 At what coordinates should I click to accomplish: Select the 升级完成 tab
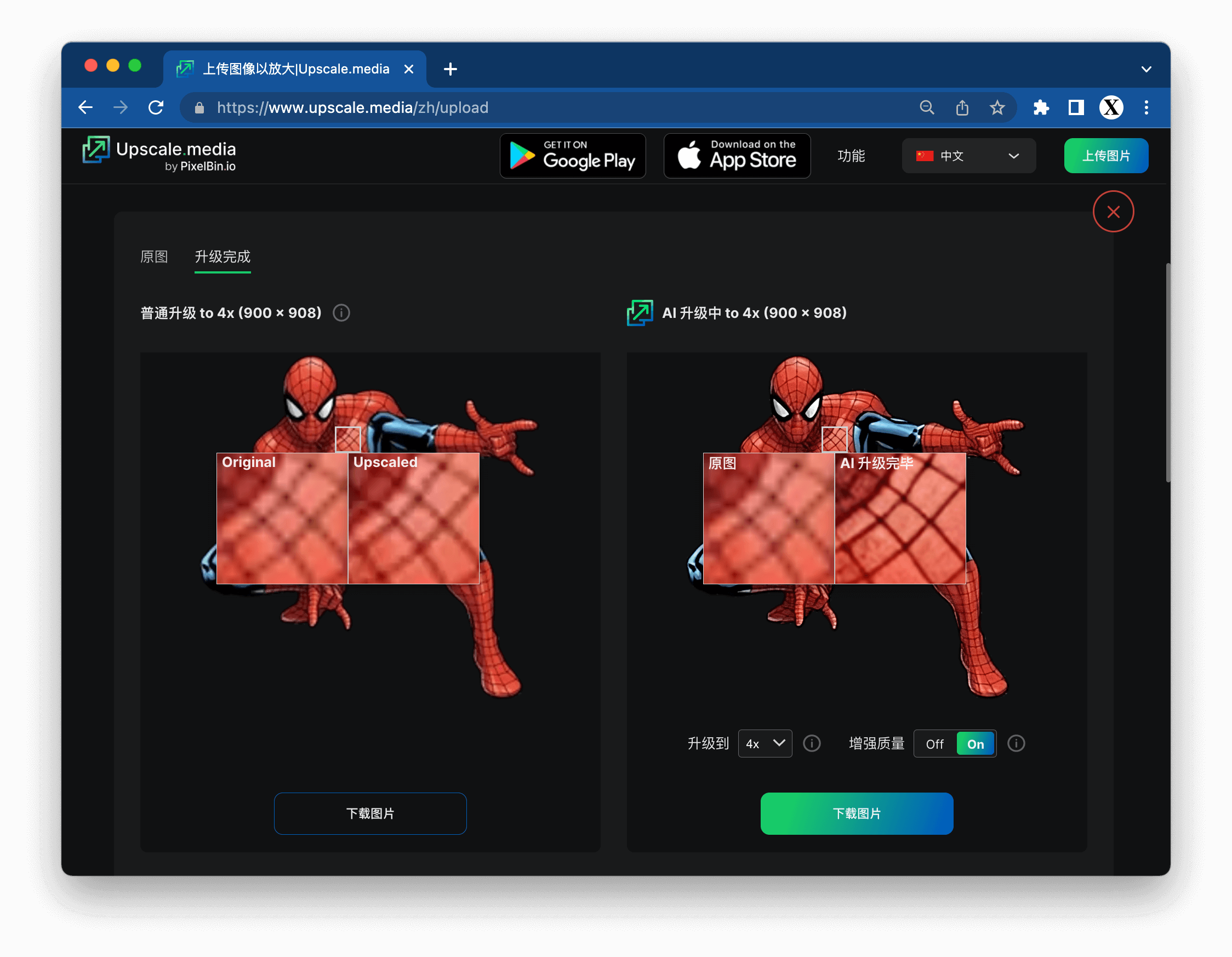pos(223,257)
